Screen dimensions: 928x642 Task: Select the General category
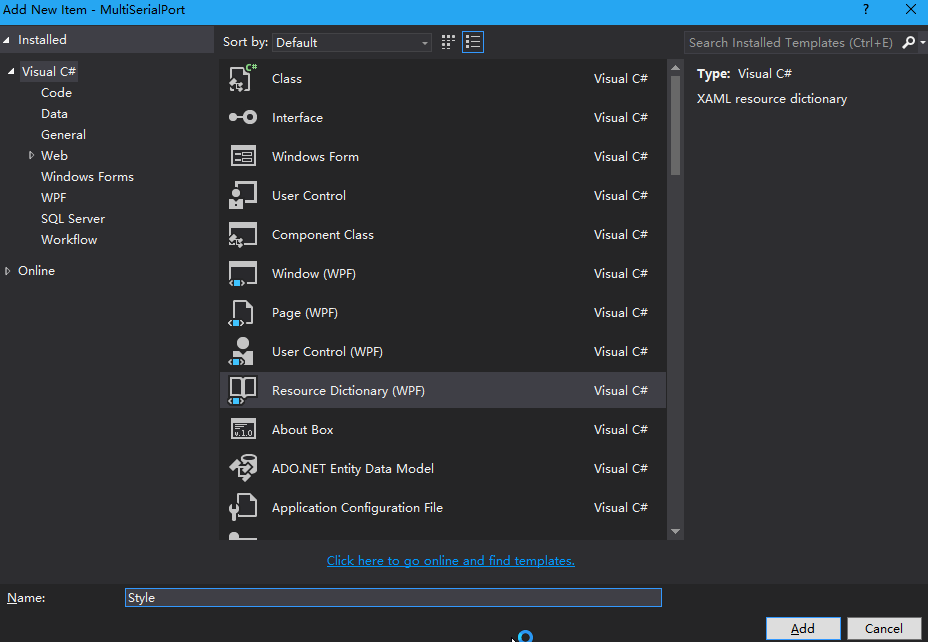63,134
